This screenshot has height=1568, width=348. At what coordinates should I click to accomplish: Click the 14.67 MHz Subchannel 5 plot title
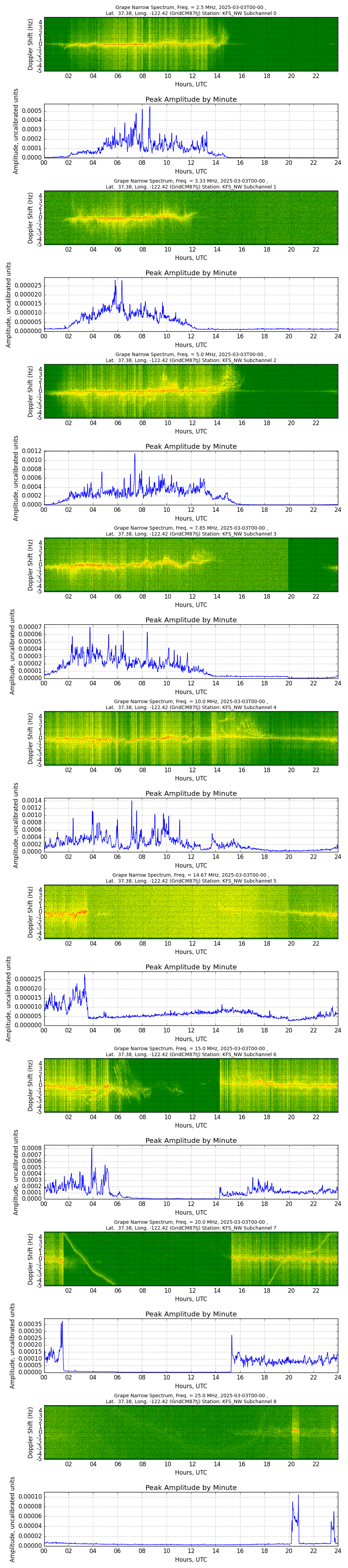pos(190,878)
